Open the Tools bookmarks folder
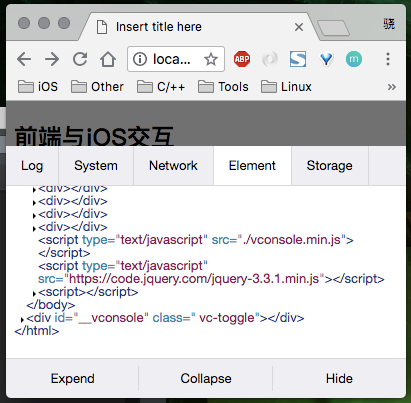Viewport: 411px width, 403px height. (x=223, y=87)
